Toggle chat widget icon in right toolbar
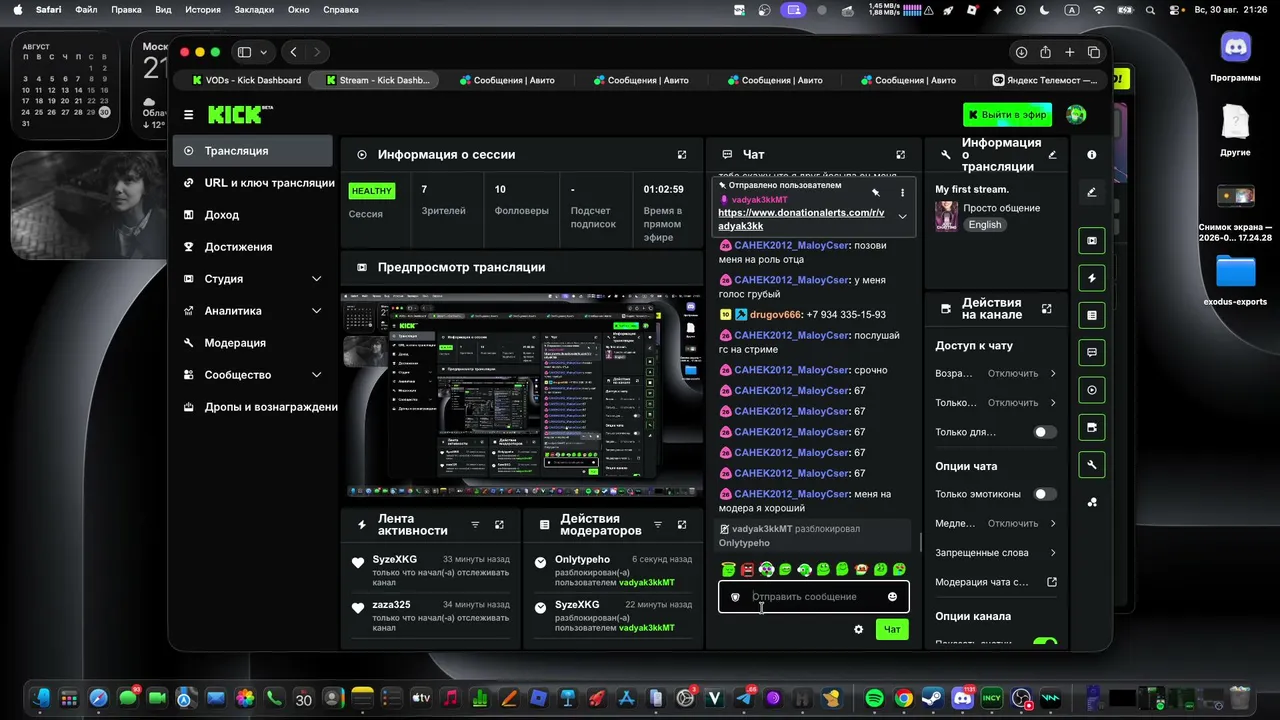The width and height of the screenshot is (1280, 720). 1092,353
